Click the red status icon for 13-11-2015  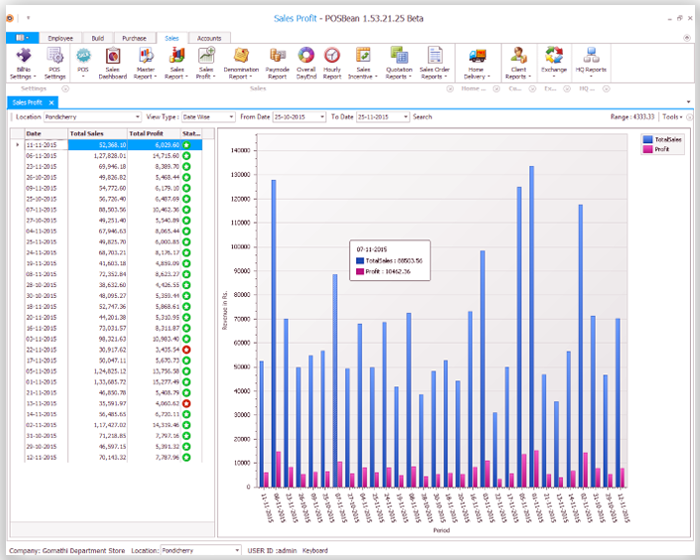[187, 403]
